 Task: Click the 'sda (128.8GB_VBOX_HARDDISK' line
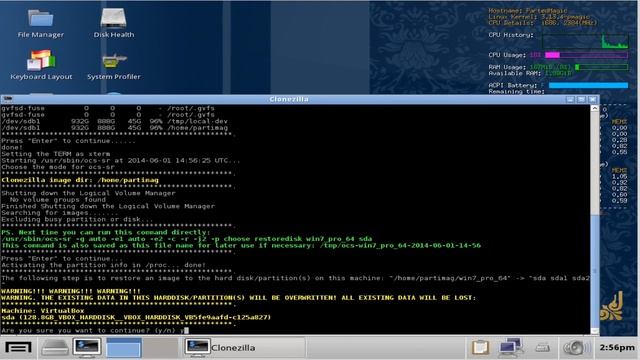[x=136, y=317]
